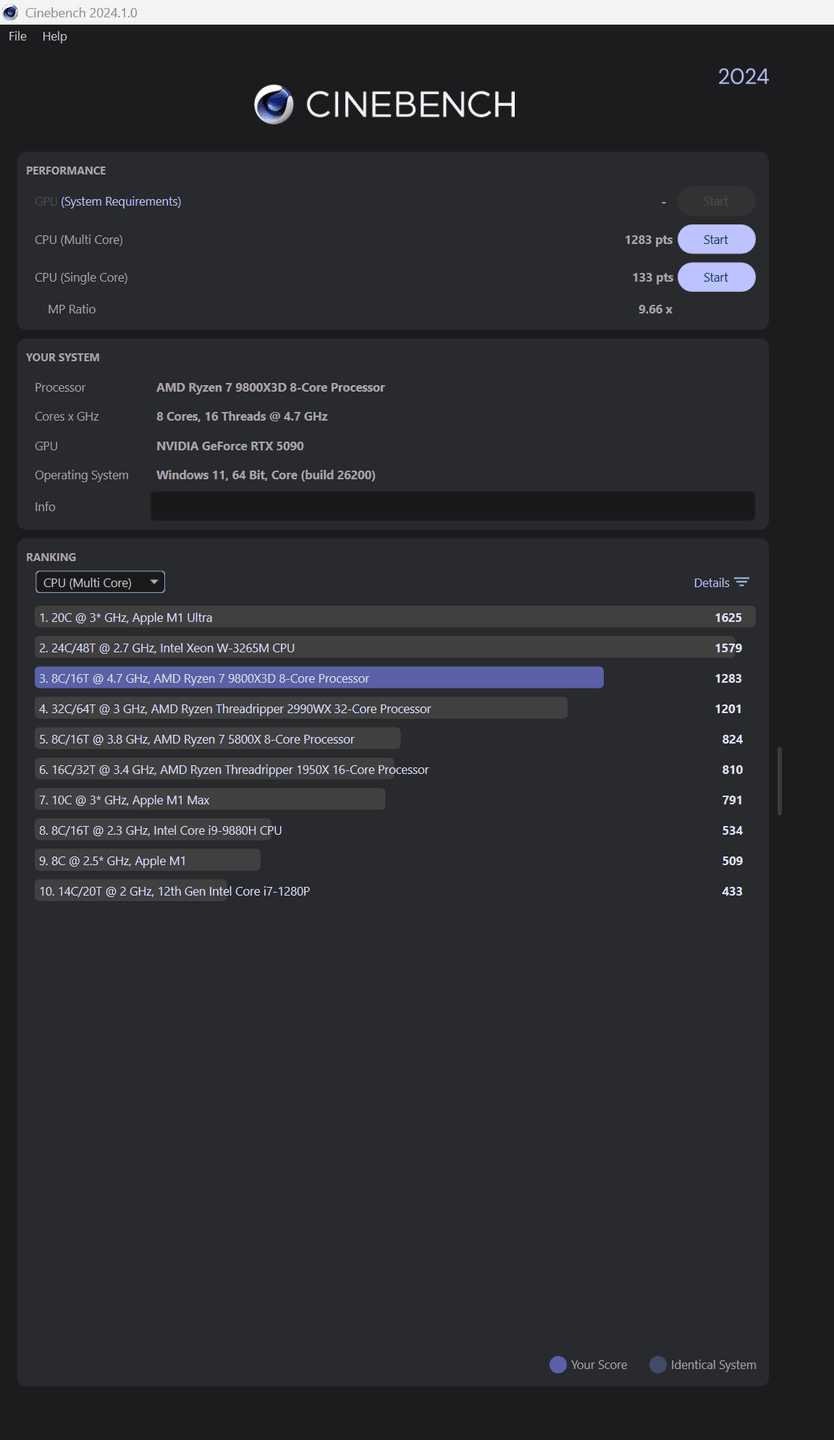Click the Cinebench logo sphere icon

click(x=274, y=104)
